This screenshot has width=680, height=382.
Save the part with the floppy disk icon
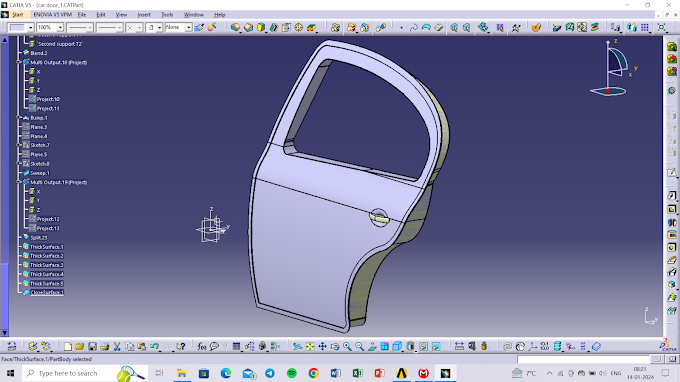pyautogui.click(x=92, y=346)
